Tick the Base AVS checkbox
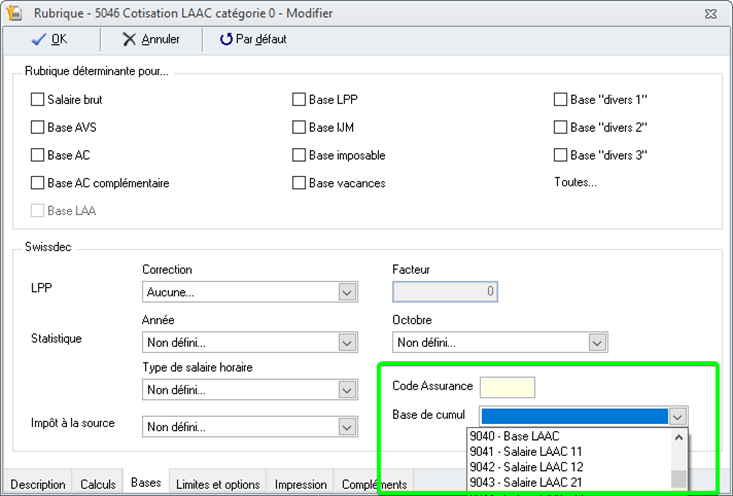 point(38,128)
